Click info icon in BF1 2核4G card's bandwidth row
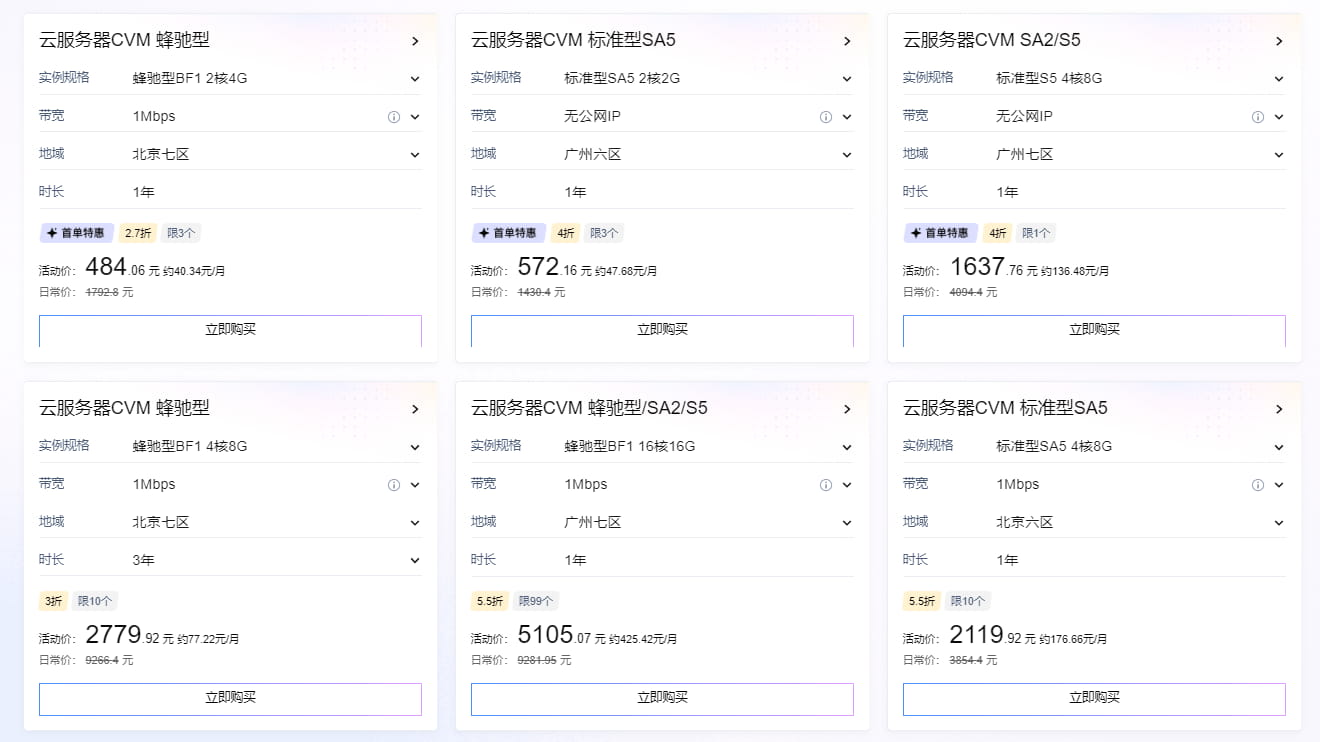 [x=394, y=117]
